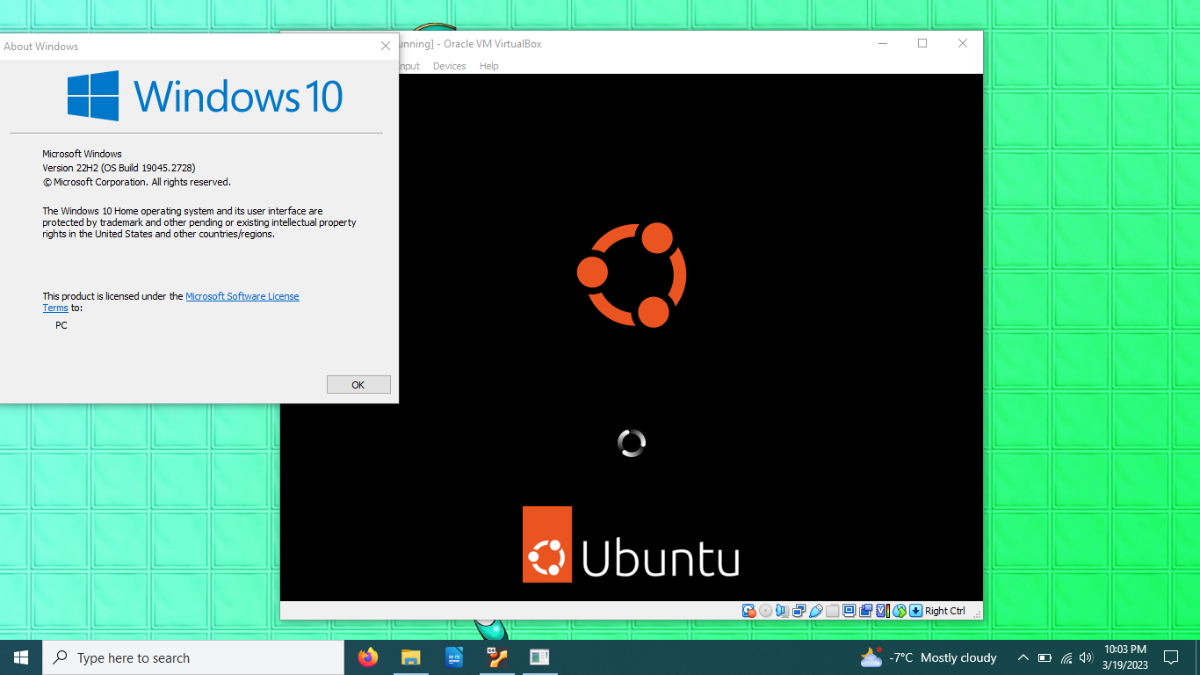Click OK in the About Windows dialog
The height and width of the screenshot is (675, 1200).
click(358, 385)
